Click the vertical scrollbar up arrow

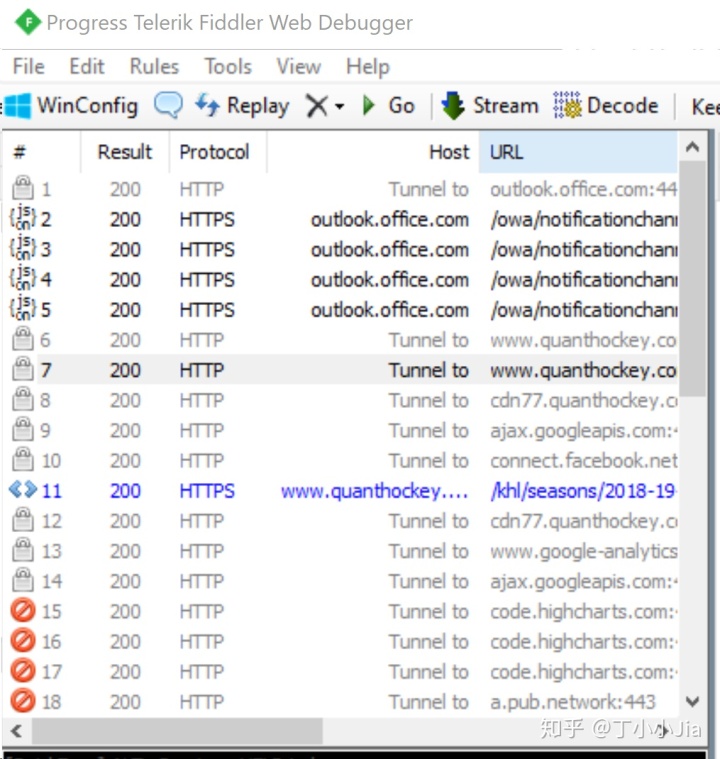(x=692, y=147)
